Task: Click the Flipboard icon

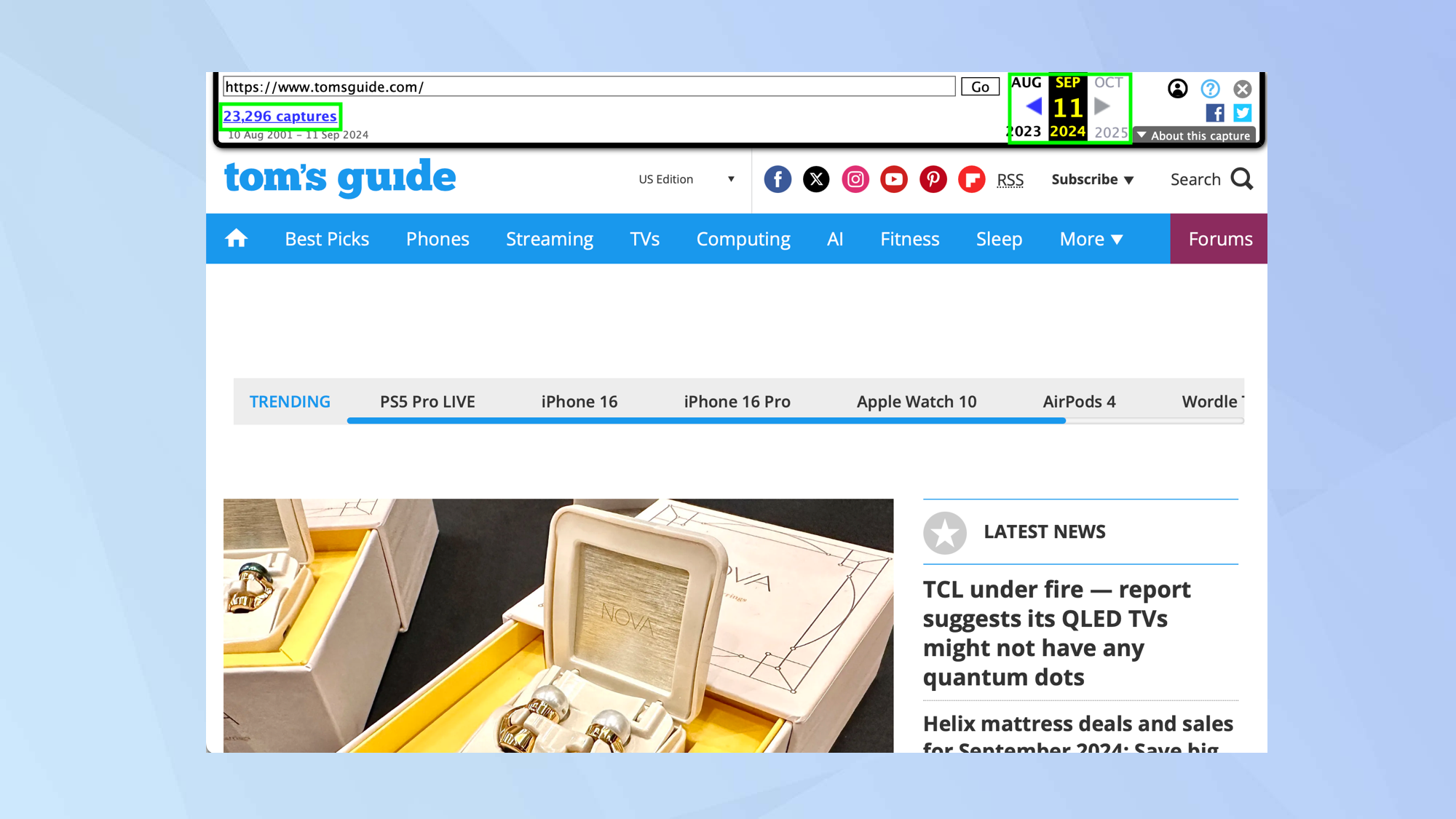Action: click(971, 179)
